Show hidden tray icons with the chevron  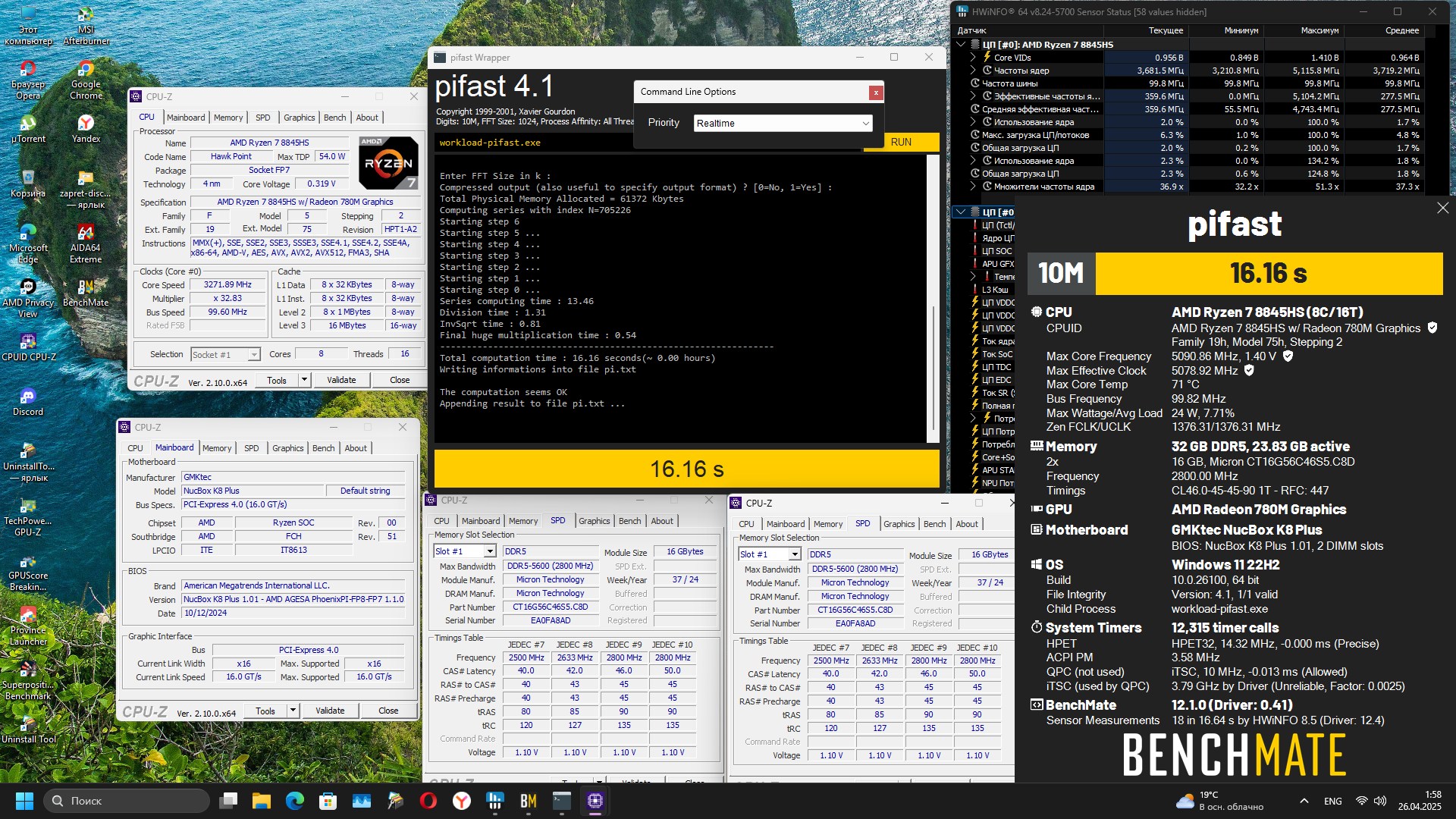click(x=1304, y=801)
